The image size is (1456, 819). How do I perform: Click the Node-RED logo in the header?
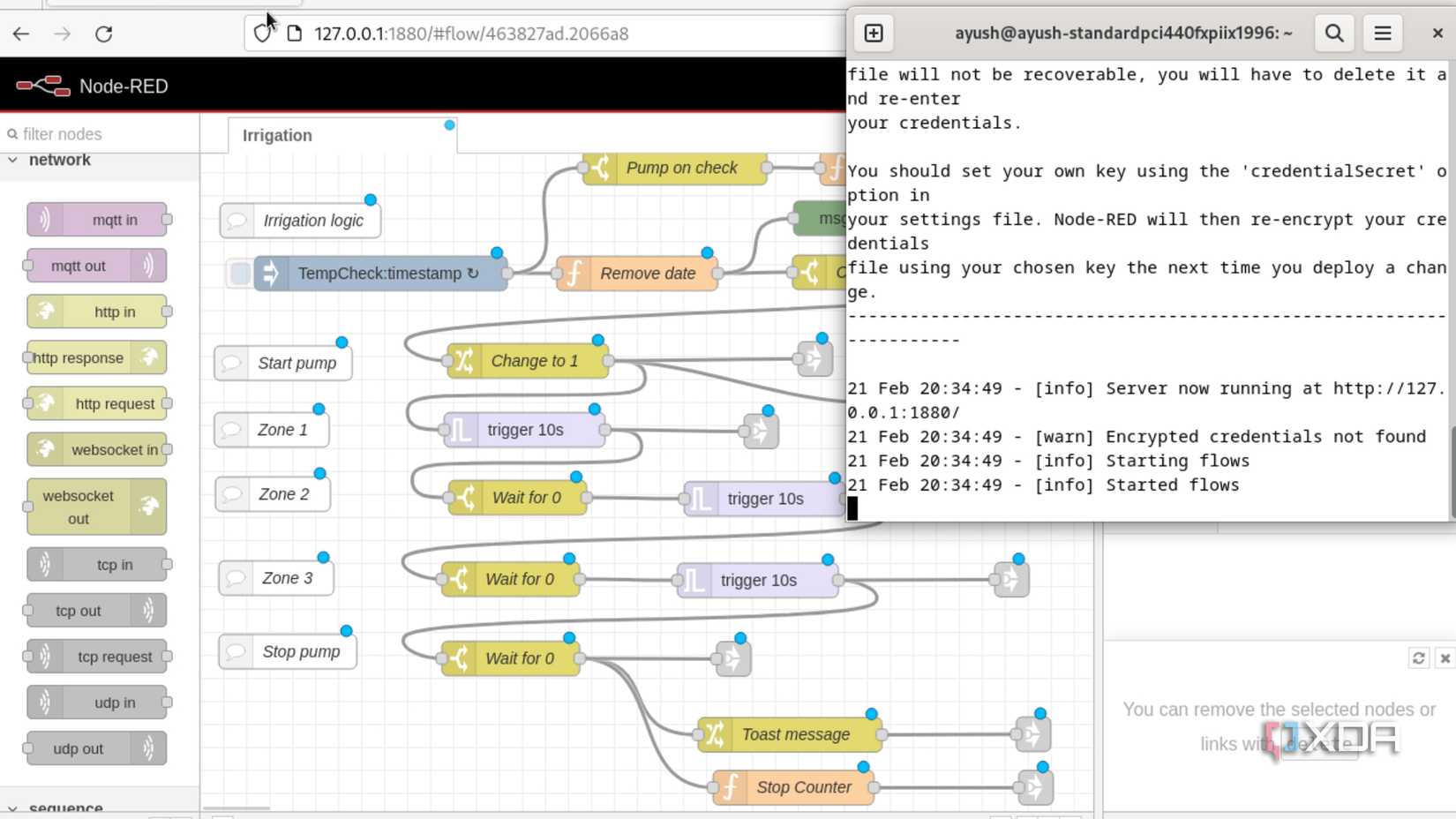[x=41, y=85]
